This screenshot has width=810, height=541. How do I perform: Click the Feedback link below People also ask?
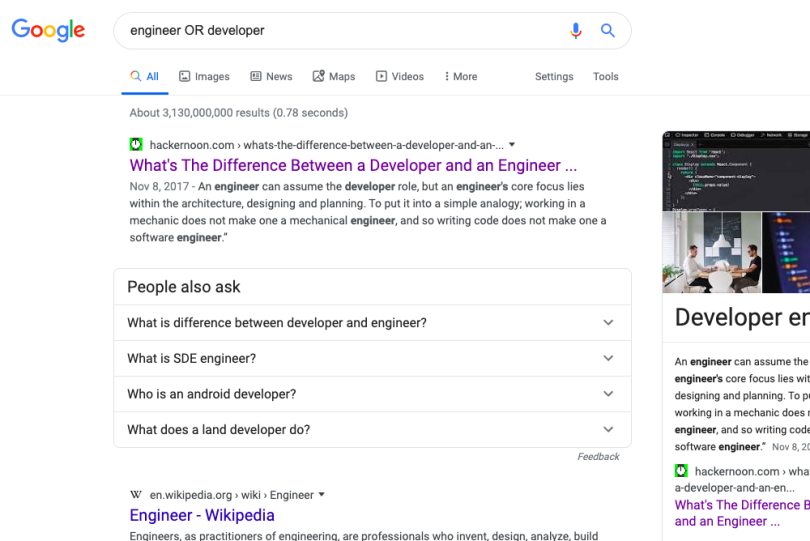tap(598, 457)
